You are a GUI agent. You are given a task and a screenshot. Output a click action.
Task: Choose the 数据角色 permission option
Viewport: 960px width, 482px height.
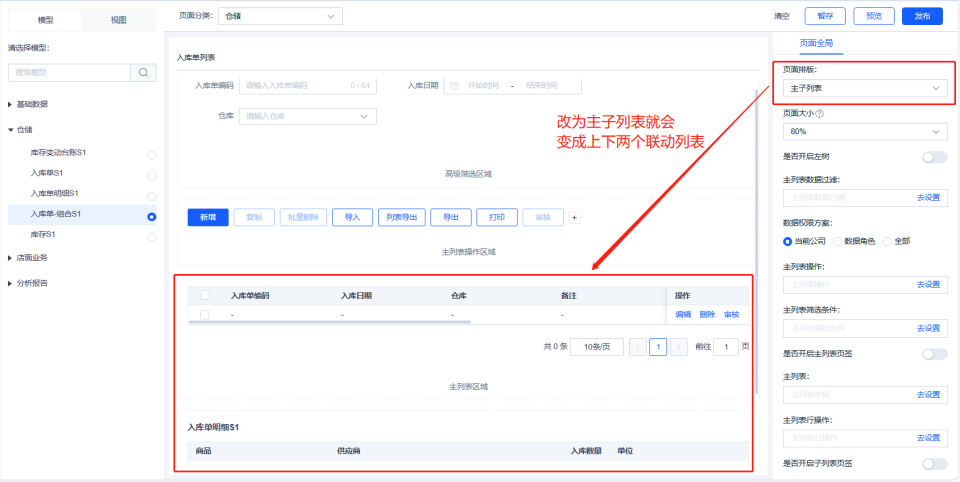point(854,241)
